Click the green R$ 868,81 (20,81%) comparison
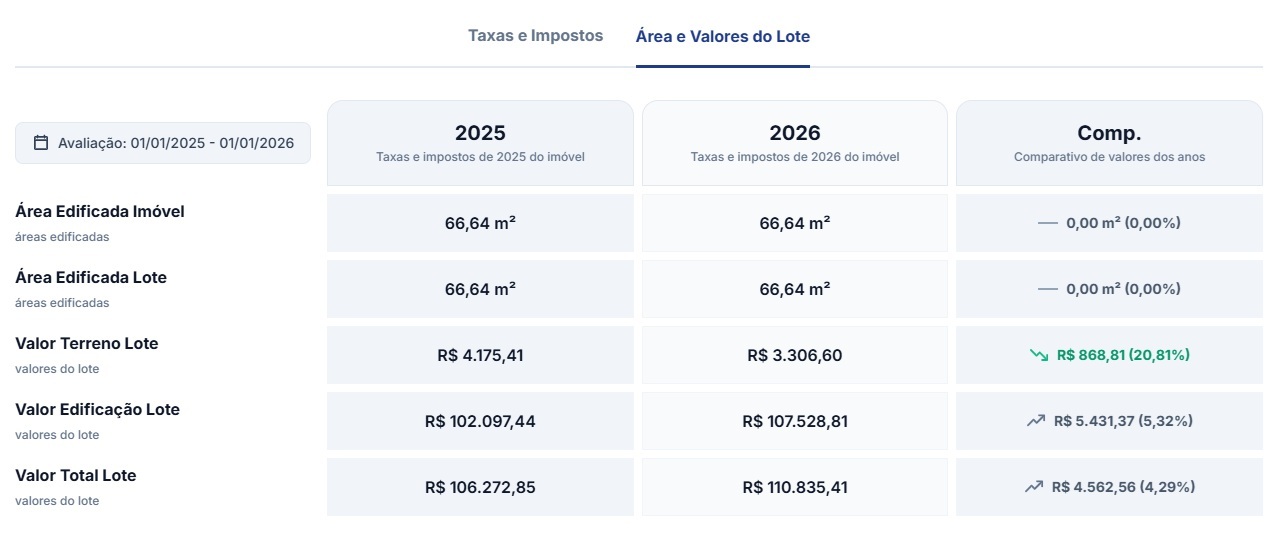Image resolution: width=1279 pixels, height=550 pixels. 1122,355
